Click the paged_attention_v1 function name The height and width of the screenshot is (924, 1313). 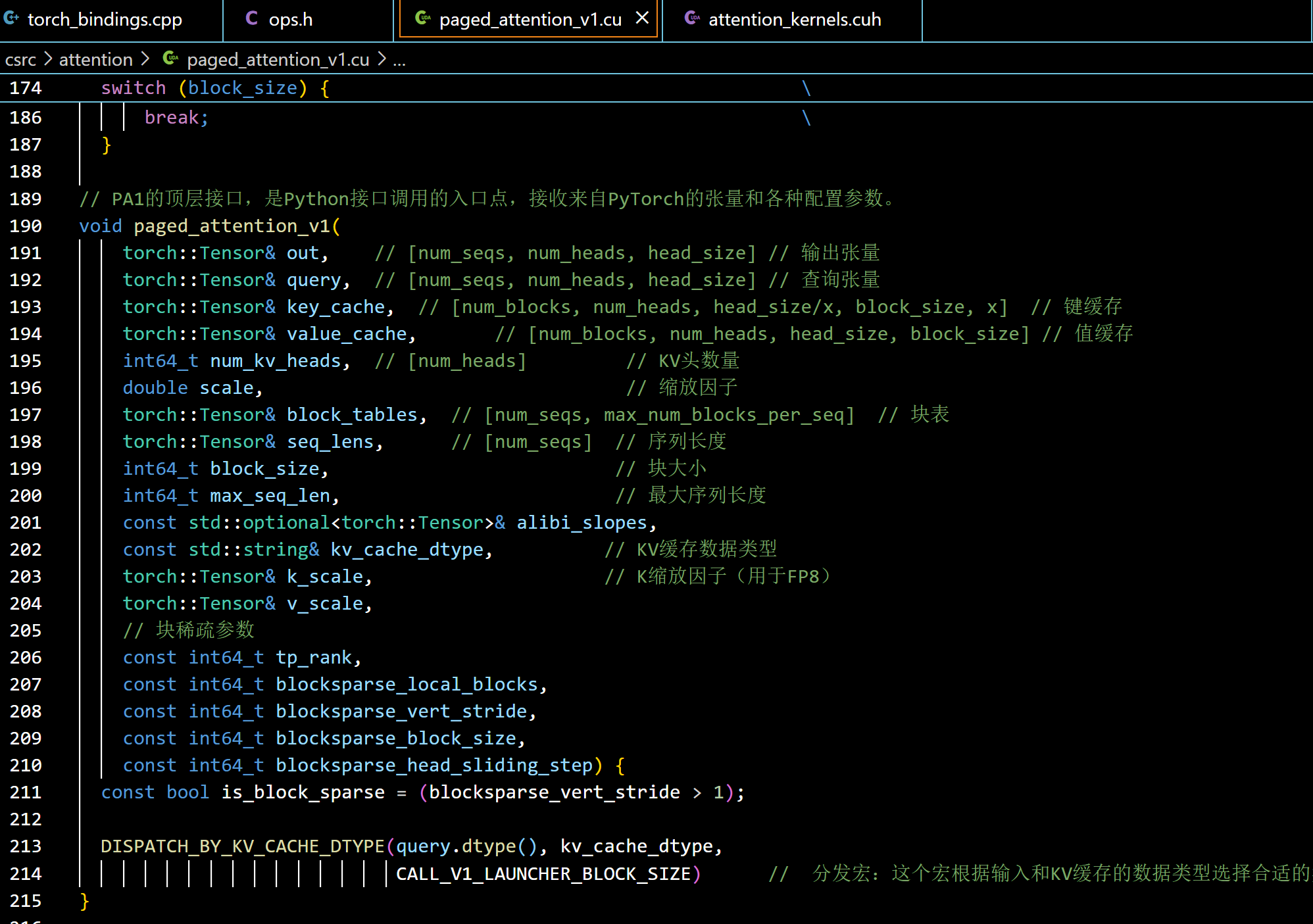click(232, 226)
